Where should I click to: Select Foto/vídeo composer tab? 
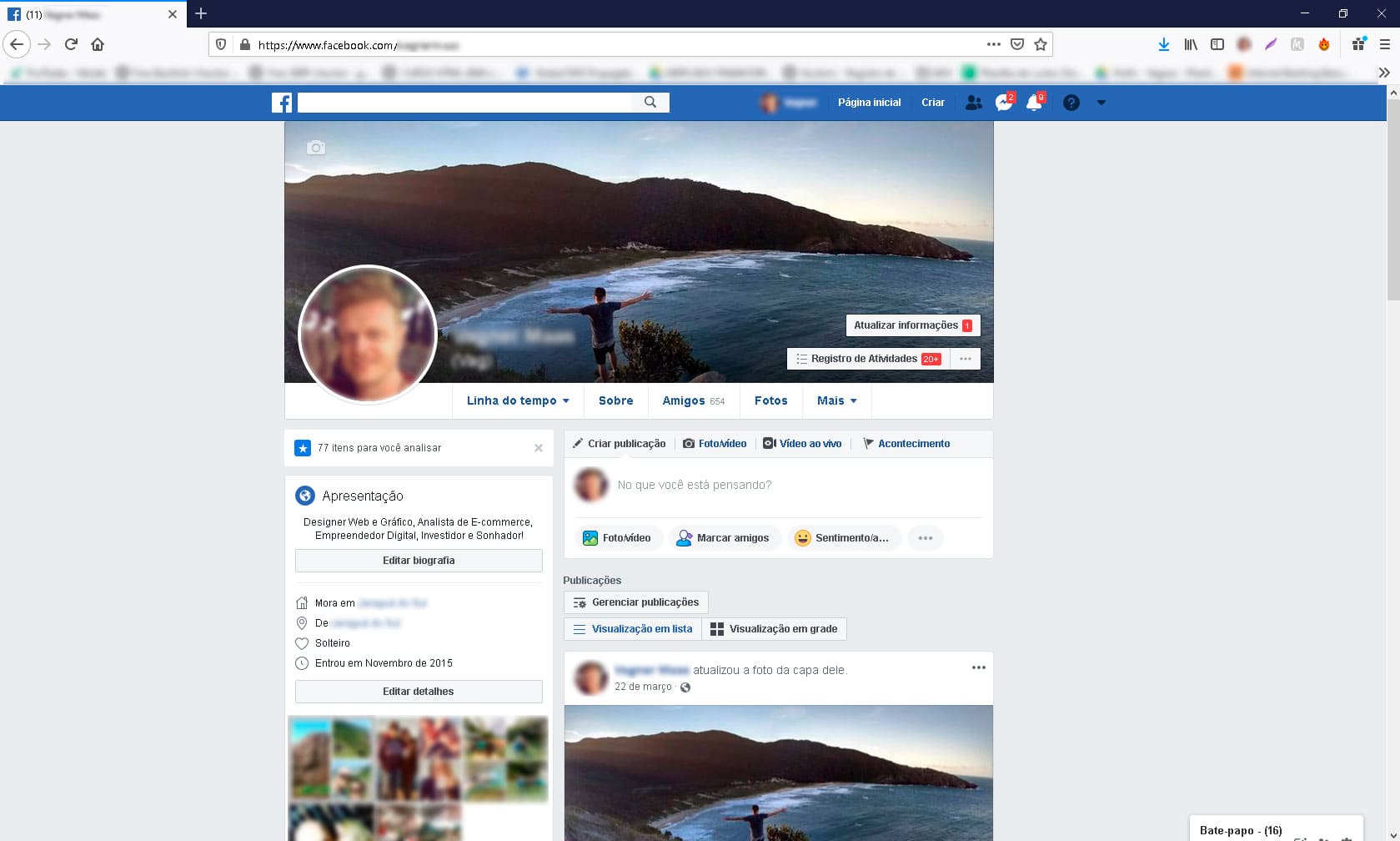click(x=715, y=444)
